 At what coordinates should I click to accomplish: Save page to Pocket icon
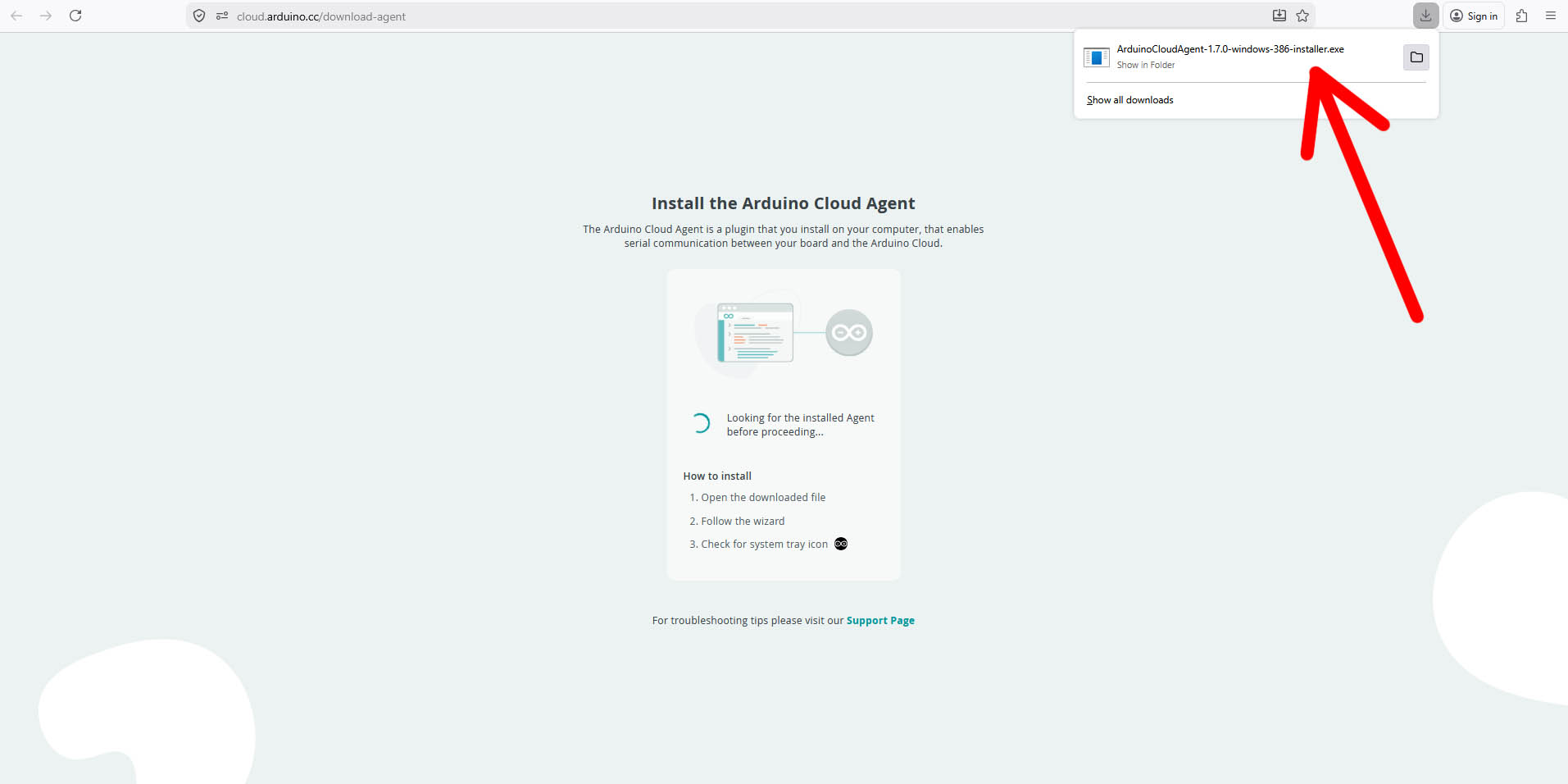pos(1279,16)
